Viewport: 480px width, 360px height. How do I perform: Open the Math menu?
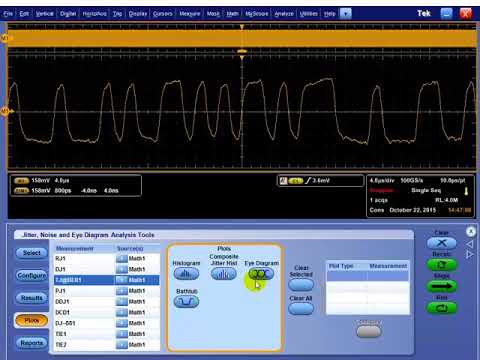(232, 14)
